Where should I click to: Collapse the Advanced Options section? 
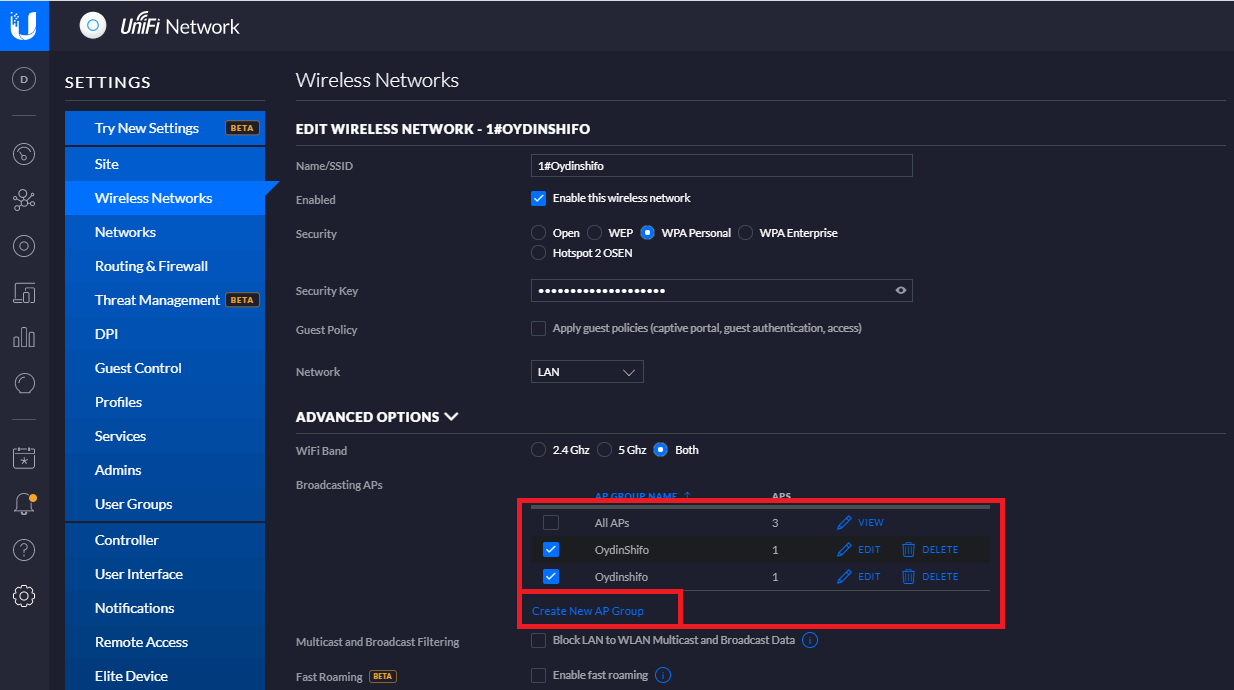(377, 417)
